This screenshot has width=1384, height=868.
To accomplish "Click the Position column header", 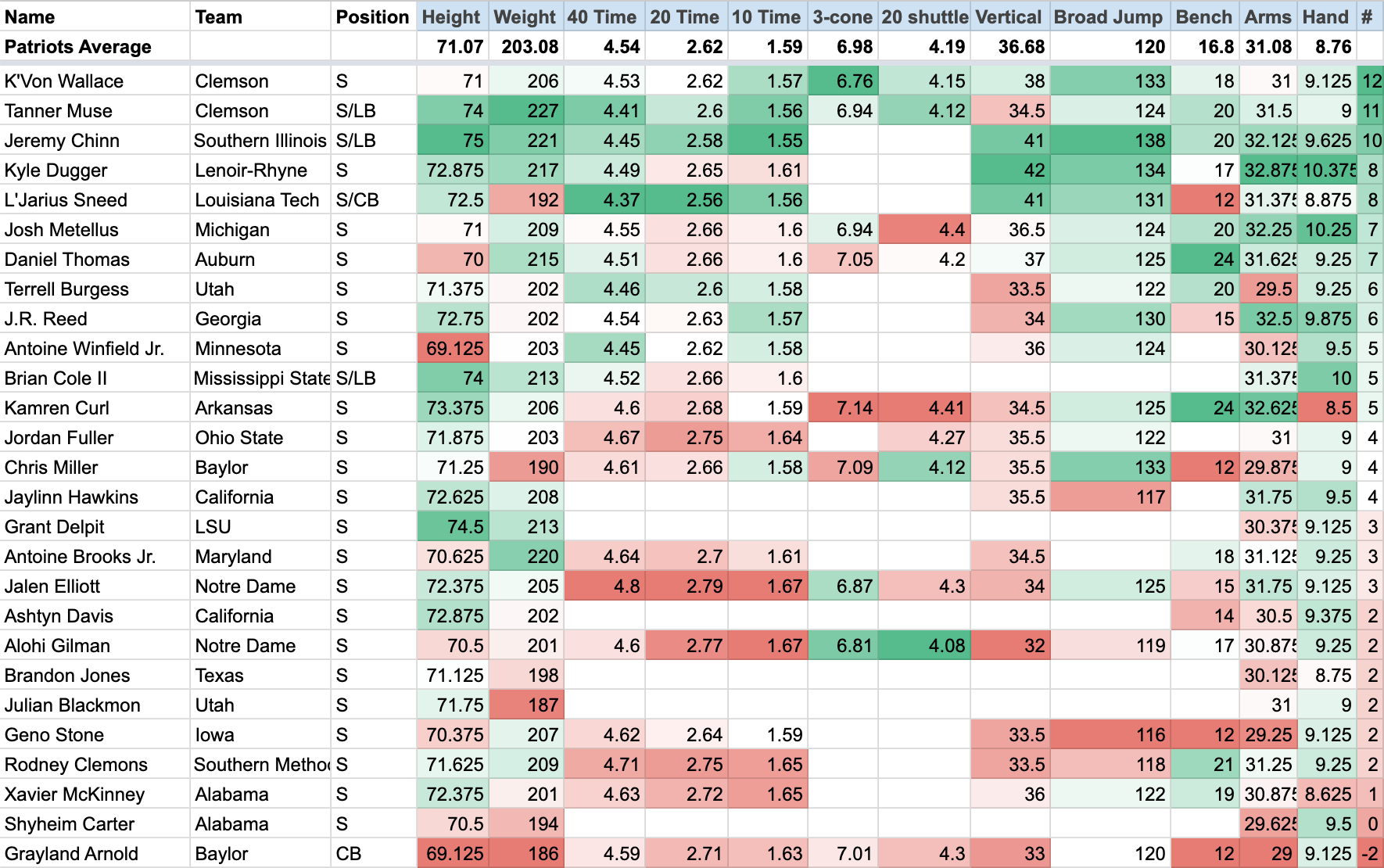I will click(x=372, y=17).
